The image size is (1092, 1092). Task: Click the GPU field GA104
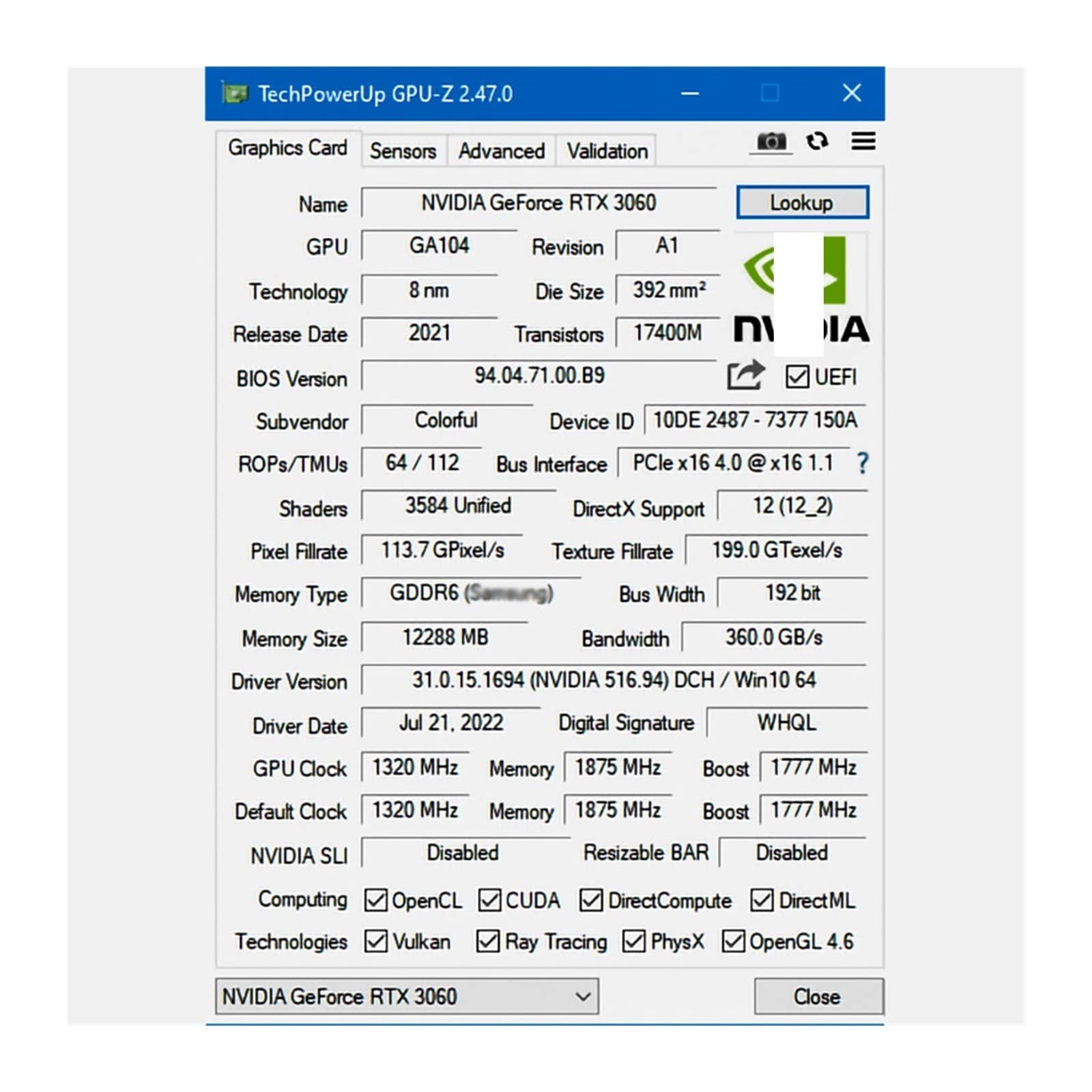440,246
